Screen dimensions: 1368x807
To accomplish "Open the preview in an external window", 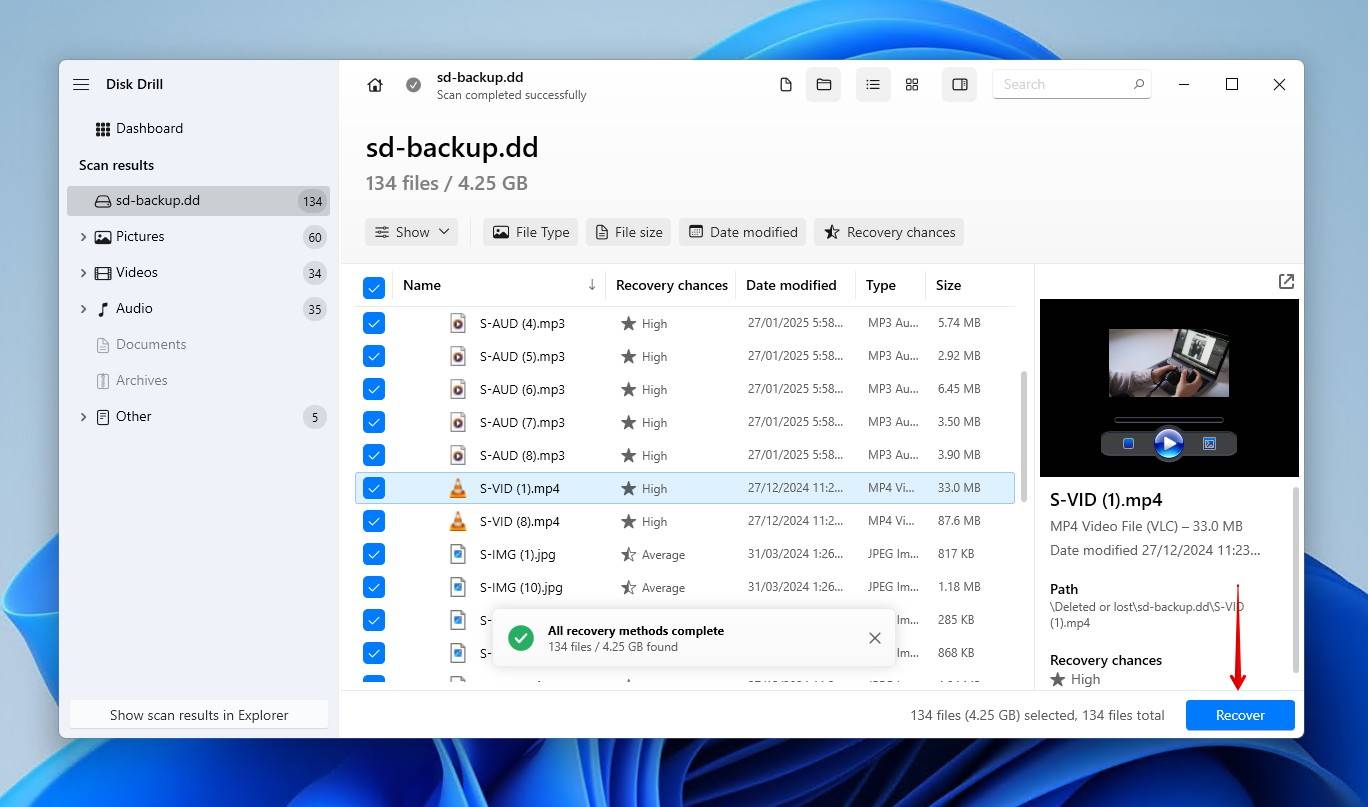I will [1286, 281].
